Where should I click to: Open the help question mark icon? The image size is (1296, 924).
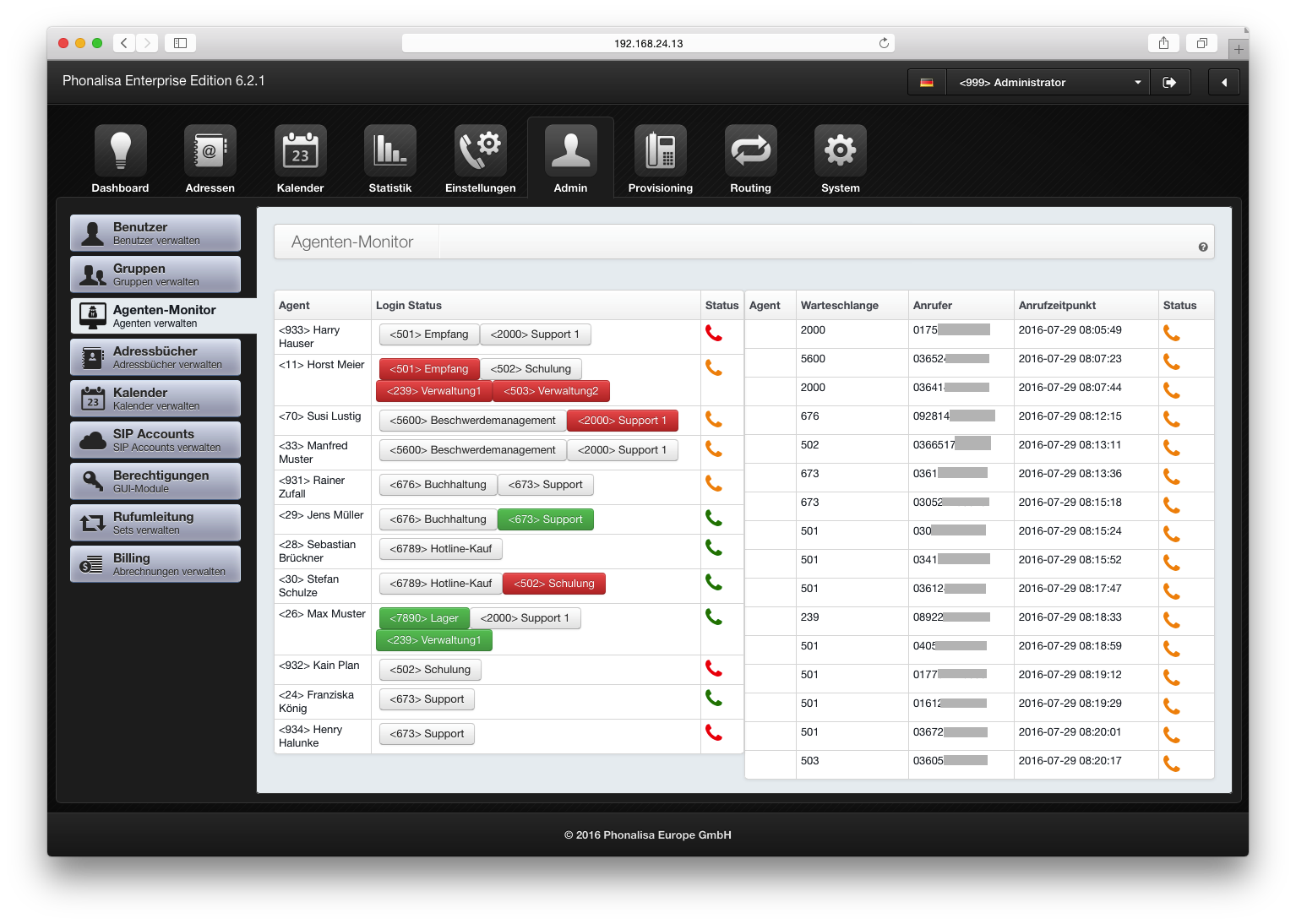pyautogui.click(x=1203, y=247)
